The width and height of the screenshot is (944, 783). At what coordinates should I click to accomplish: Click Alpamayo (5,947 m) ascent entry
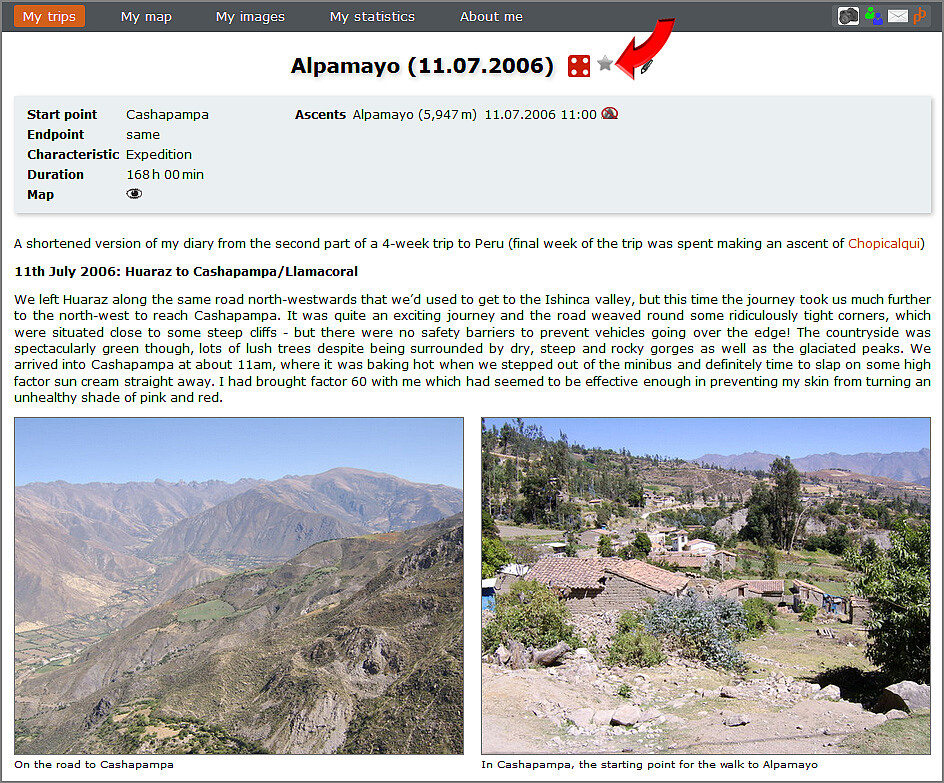point(414,114)
